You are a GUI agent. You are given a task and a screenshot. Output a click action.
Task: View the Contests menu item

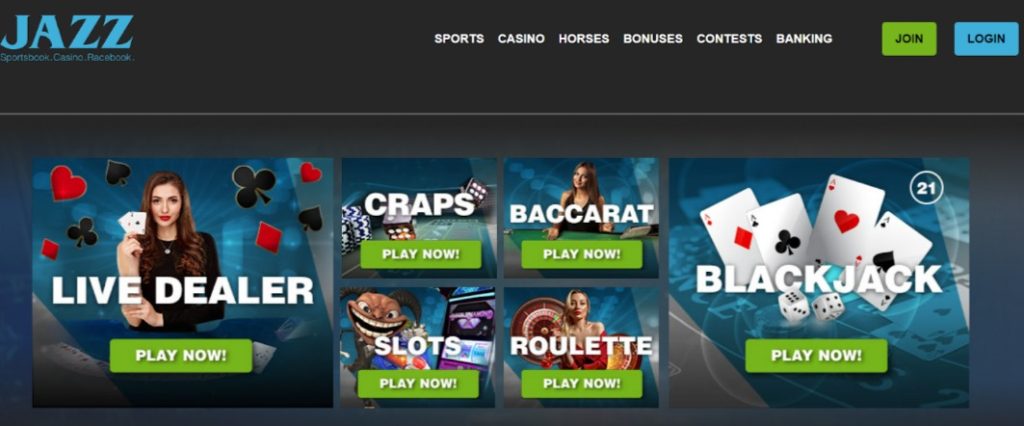(729, 39)
